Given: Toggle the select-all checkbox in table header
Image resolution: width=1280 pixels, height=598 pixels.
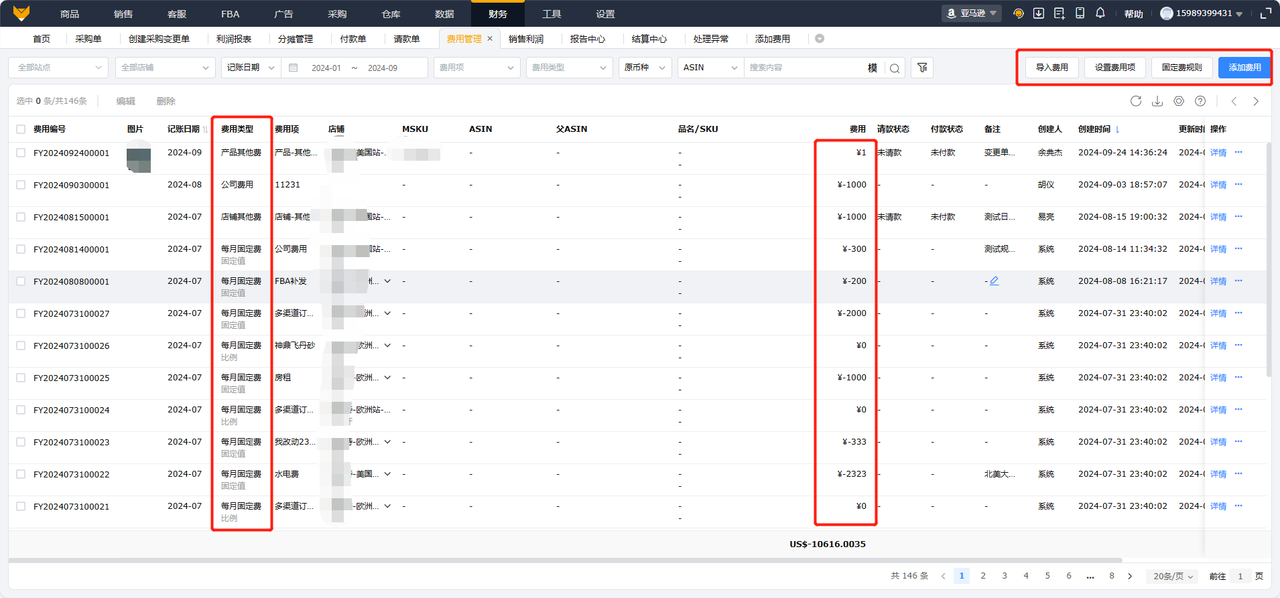Looking at the screenshot, I should coord(21,129).
